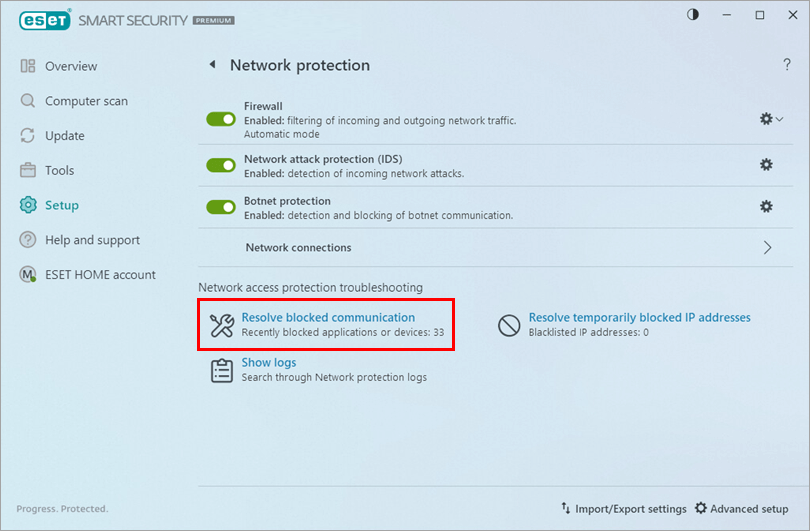Turn off Botnet protection toggle
Viewport: 810px width, 531px height.
220,207
